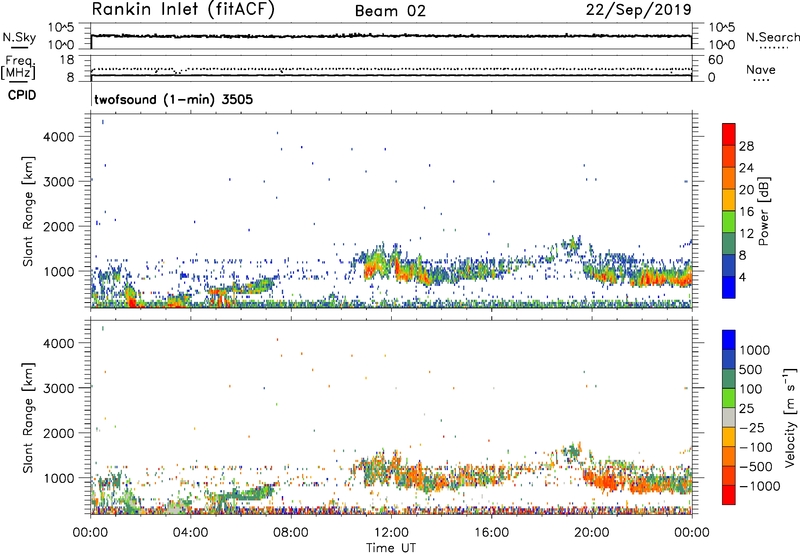The image size is (800, 554).
Task: Click the '2000' tick on velocity panel axis
Action: tap(58, 433)
